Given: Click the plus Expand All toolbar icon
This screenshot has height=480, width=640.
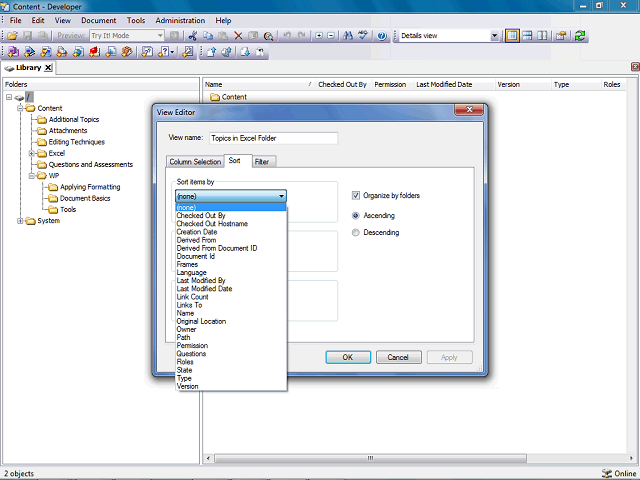Looking at the screenshot, I should click(x=319, y=36).
